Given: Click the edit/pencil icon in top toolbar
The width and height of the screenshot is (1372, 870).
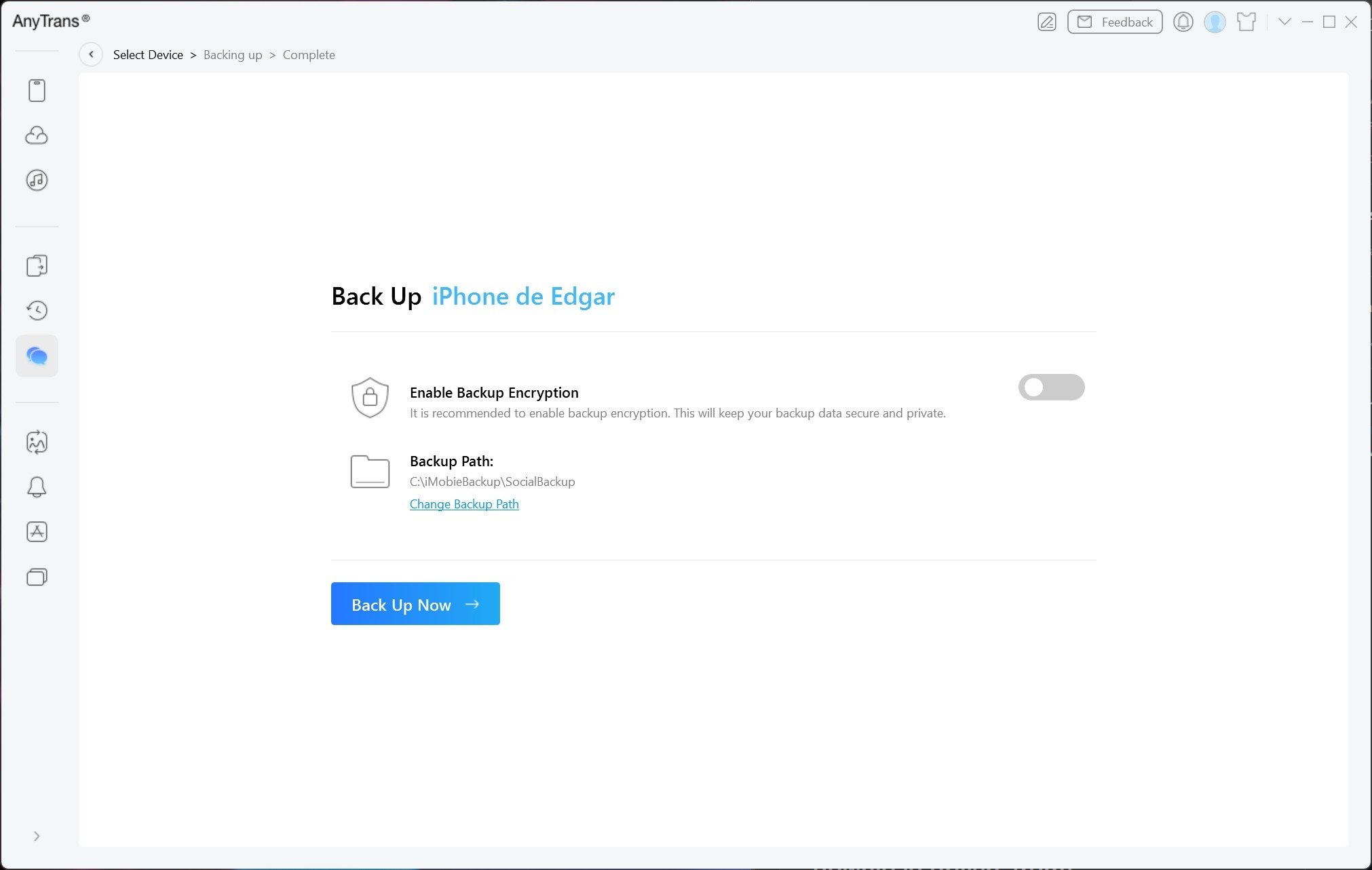Looking at the screenshot, I should 1048,21.
